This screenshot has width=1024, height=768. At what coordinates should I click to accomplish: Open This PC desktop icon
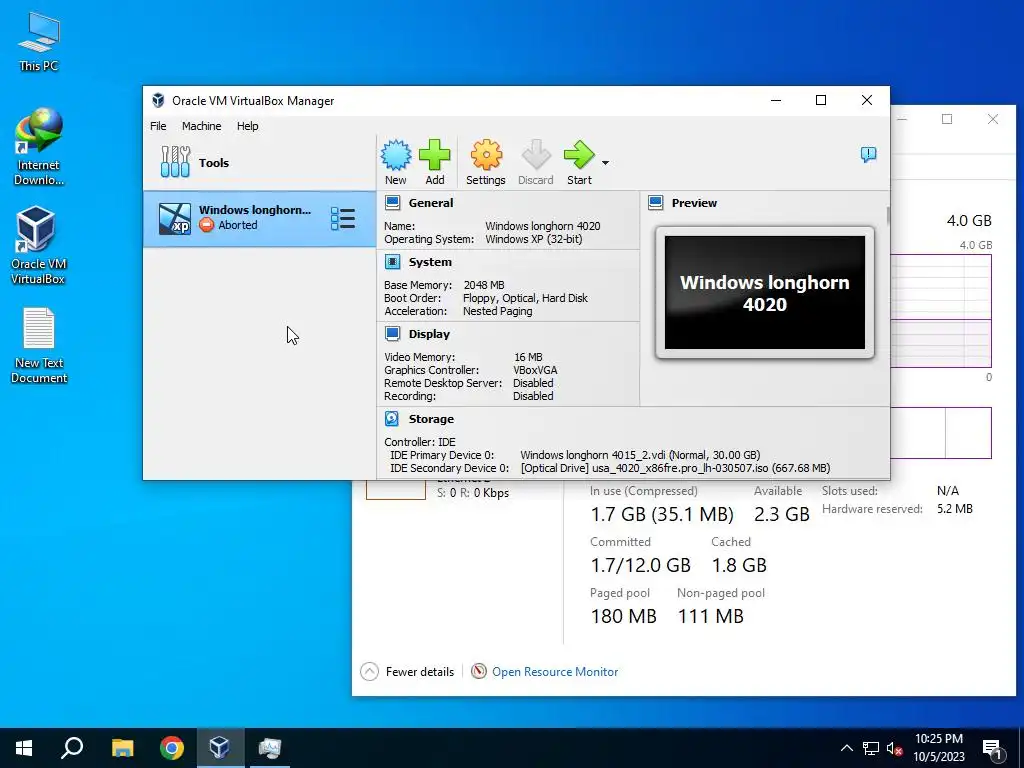(39, 42)
